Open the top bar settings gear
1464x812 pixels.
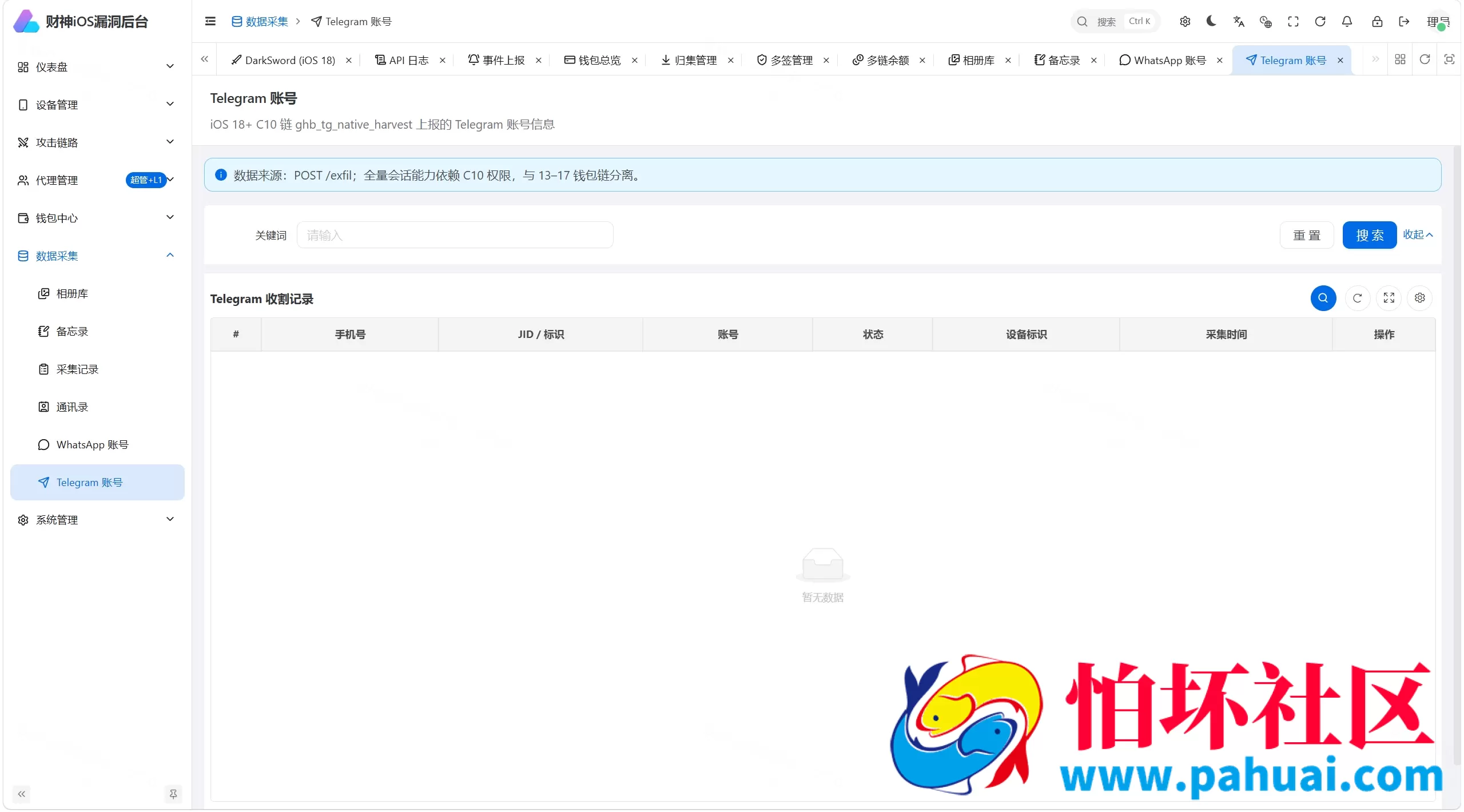click(x=1185, y=22)
